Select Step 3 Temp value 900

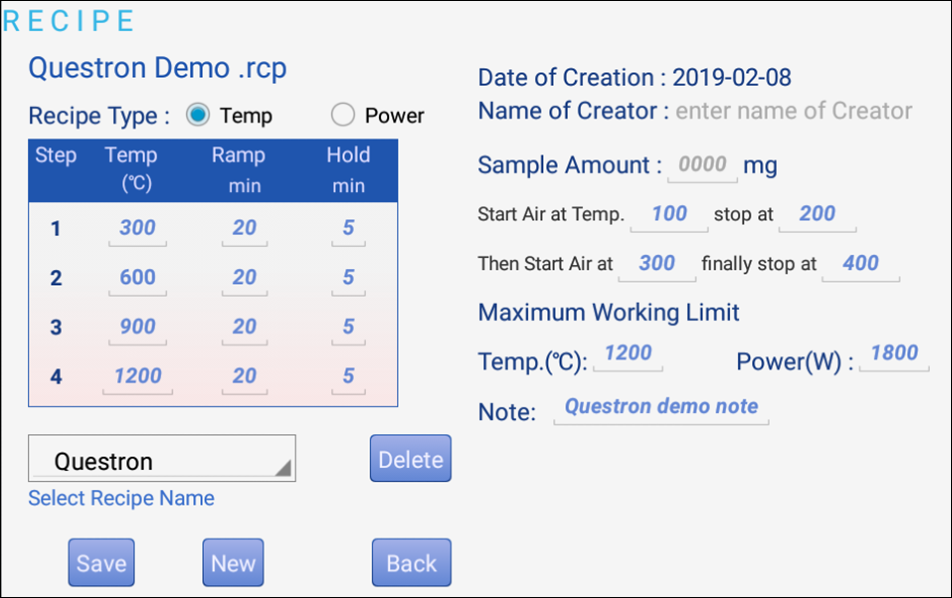[x=137, y=326]
